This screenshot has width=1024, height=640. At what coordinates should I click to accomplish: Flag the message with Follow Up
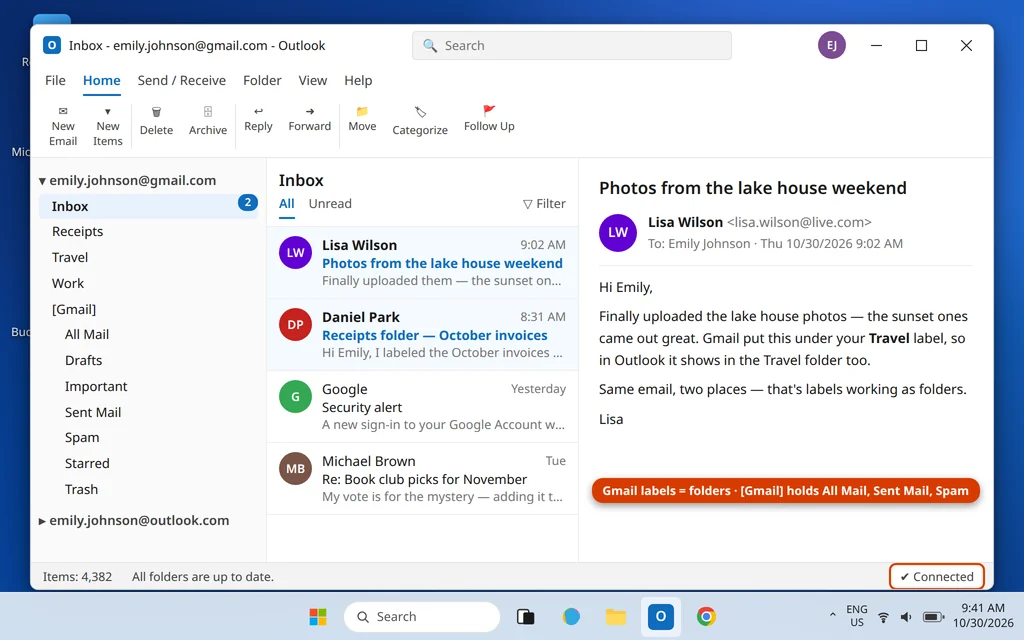point(489,120)
